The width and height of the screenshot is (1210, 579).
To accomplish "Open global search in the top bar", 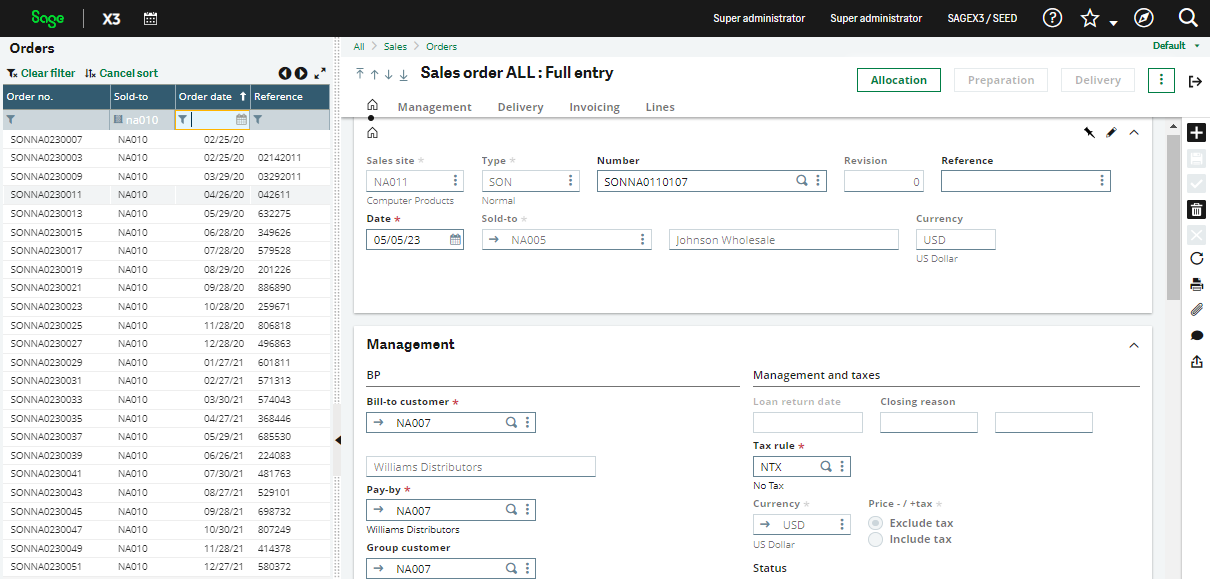I will [x=1186, y=17].
